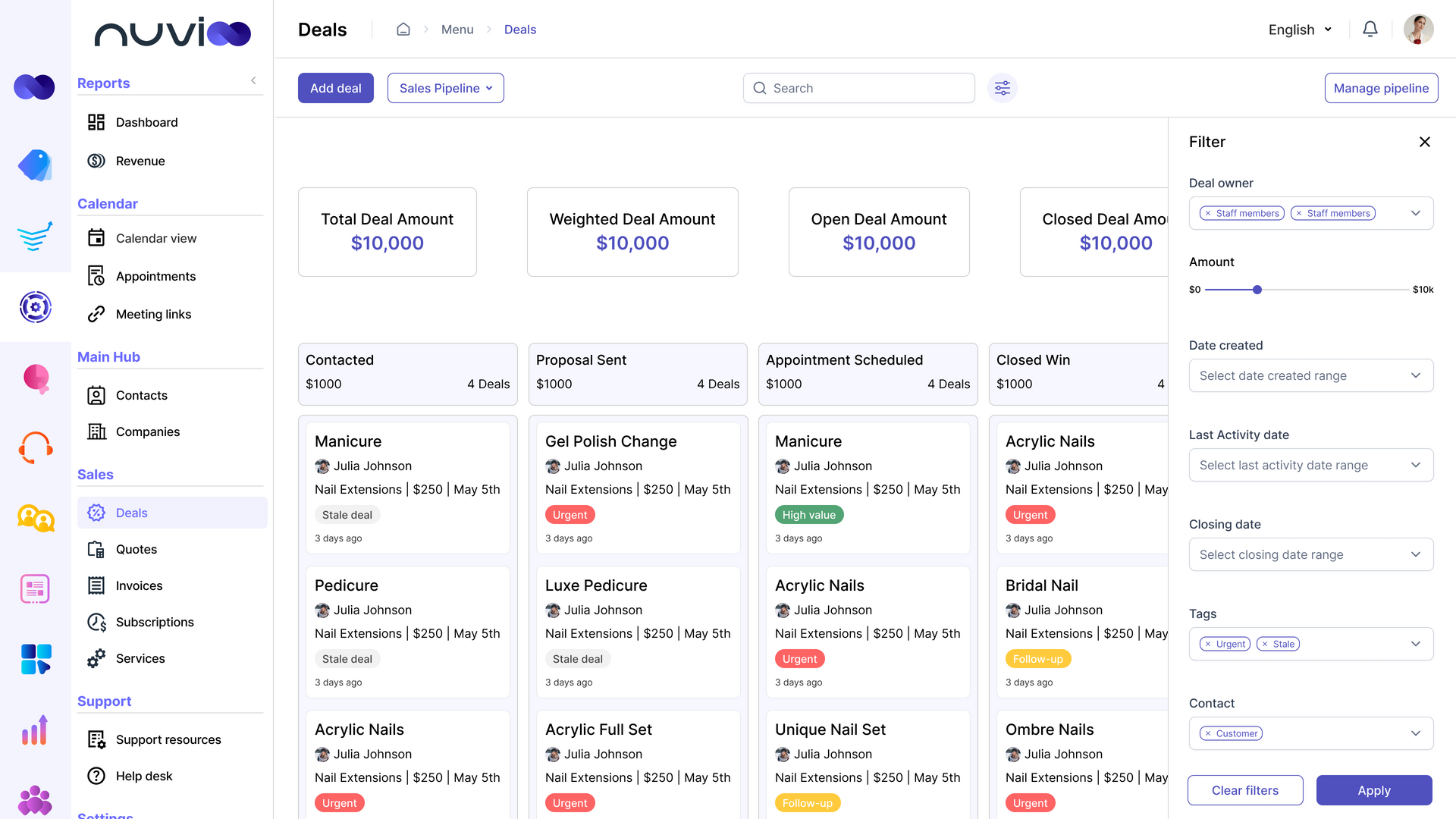1456x819 pixels.
Task: Open Contacts from the Main Hub
Action: pos(141,395)
